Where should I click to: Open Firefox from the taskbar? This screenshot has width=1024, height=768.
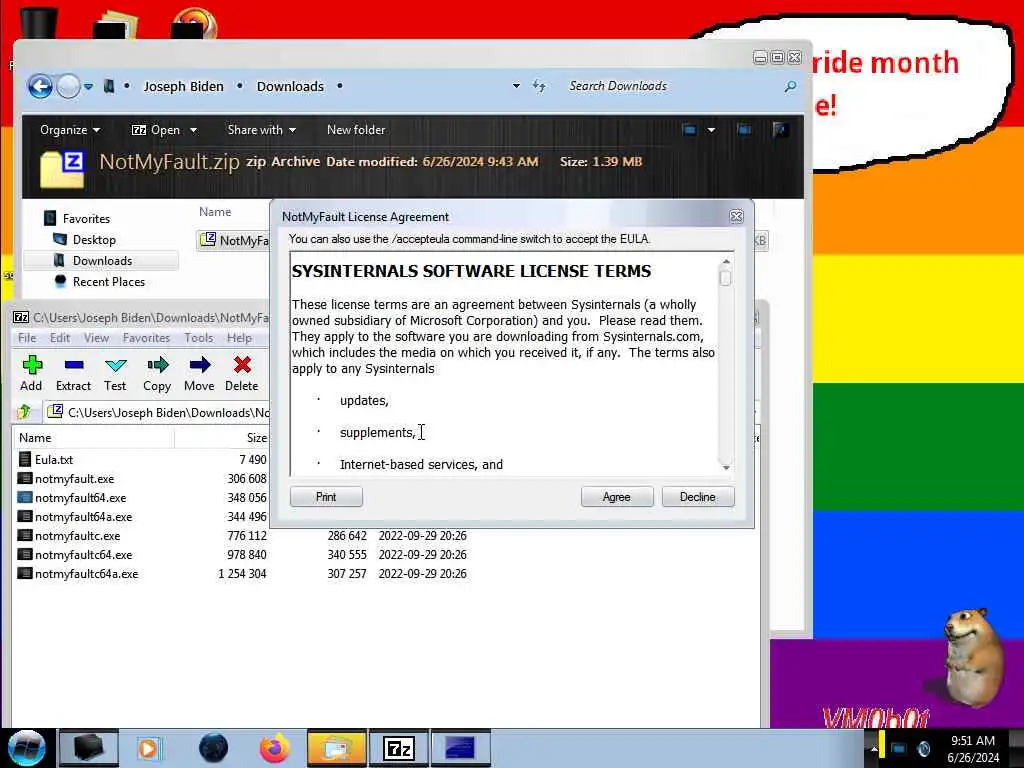[275, 748]
